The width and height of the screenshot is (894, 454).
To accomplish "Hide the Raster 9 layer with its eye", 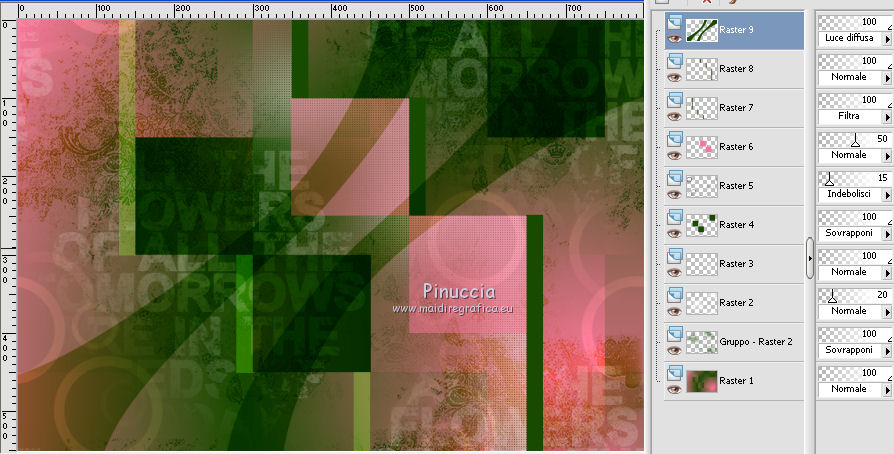I will coord(674,39).
